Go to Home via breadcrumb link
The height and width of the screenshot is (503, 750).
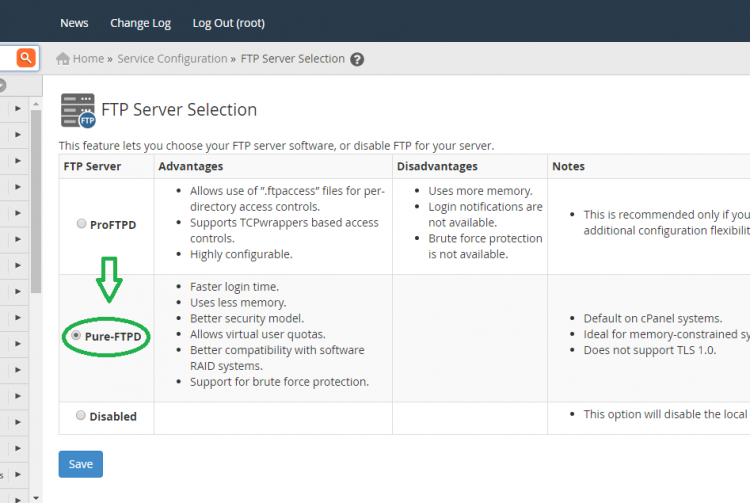point(88,59)
